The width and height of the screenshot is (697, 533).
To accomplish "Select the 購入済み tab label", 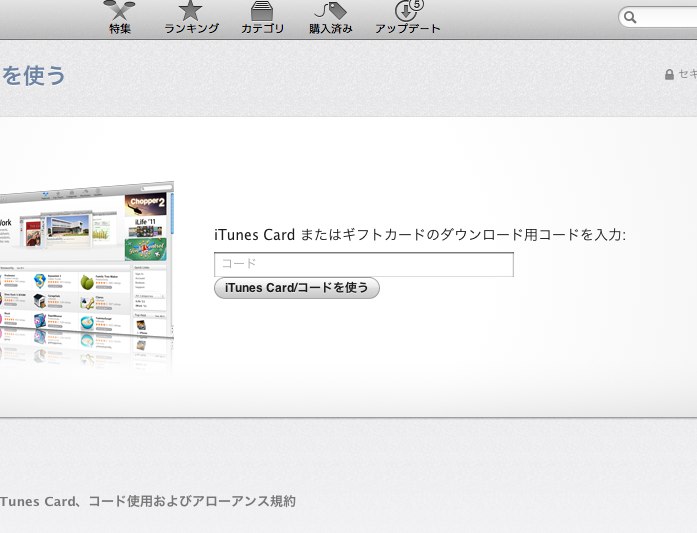I will point(331,29).
